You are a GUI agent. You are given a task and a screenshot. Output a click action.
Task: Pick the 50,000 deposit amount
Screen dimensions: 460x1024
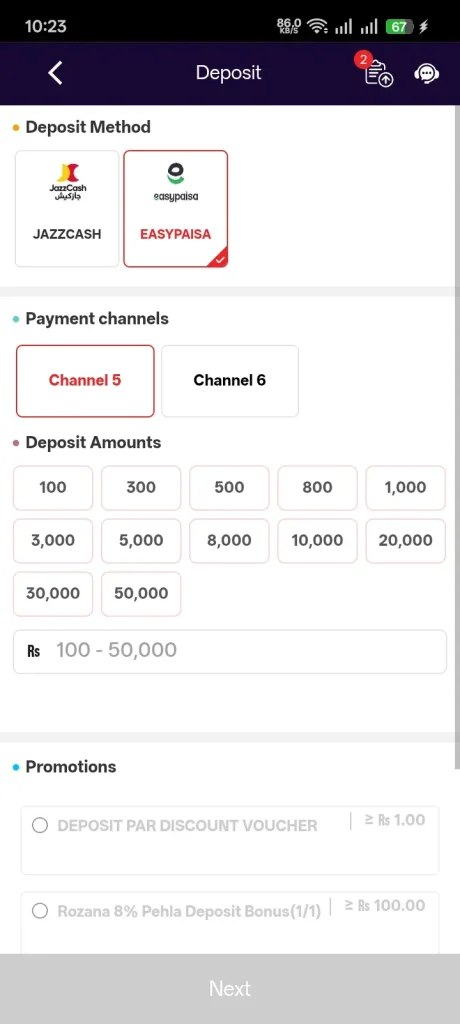[141, 594]
